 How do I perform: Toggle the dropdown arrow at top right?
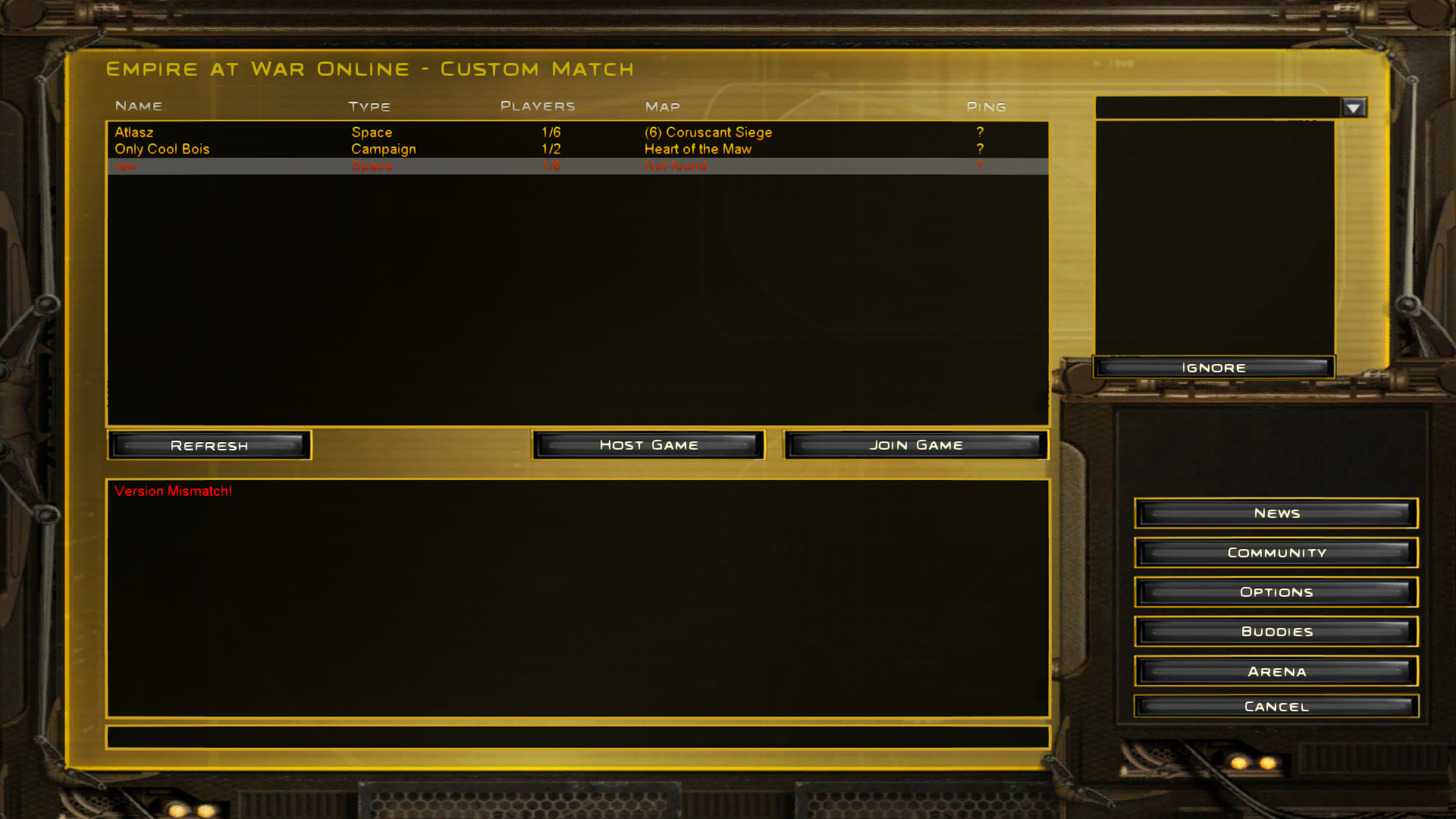1354,107
